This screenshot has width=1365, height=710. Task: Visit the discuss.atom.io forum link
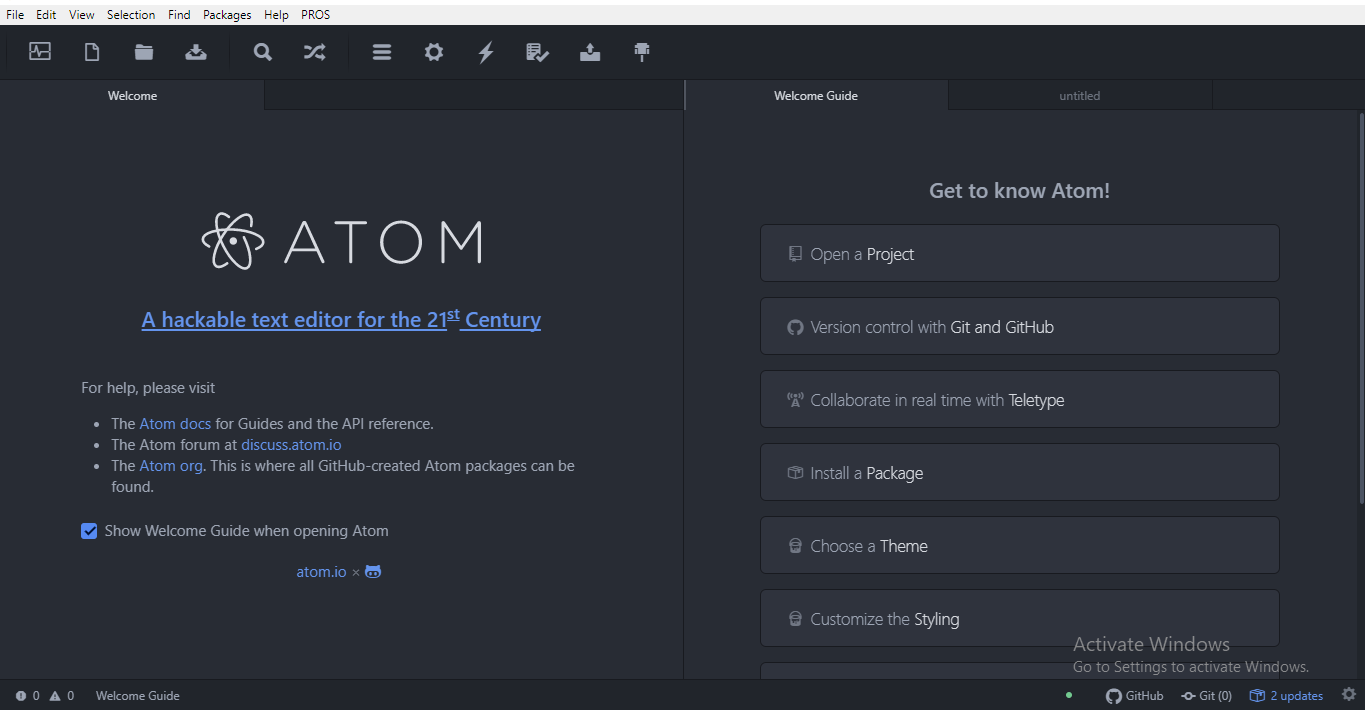coord(291,445)
